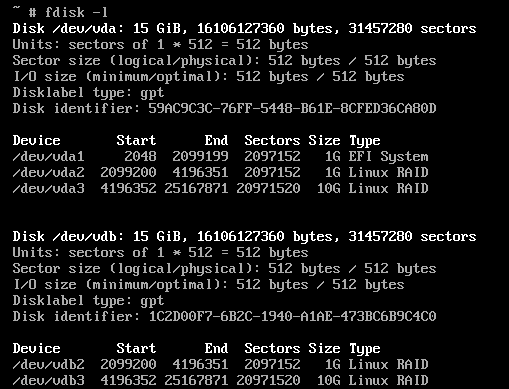Click the second table's Type column header
The height and width of the screenshot is (389, 509).
click(x=365, y=349)
